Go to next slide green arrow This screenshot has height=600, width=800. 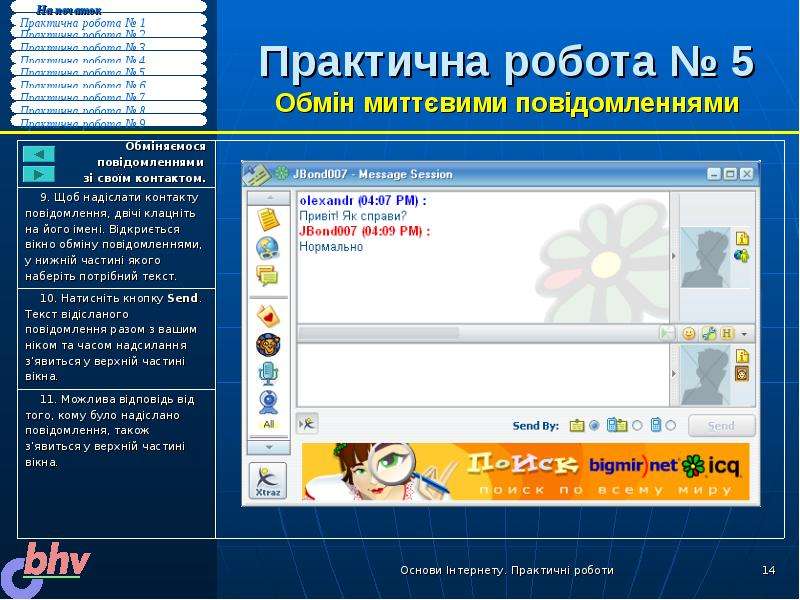[x=39, y=174]
